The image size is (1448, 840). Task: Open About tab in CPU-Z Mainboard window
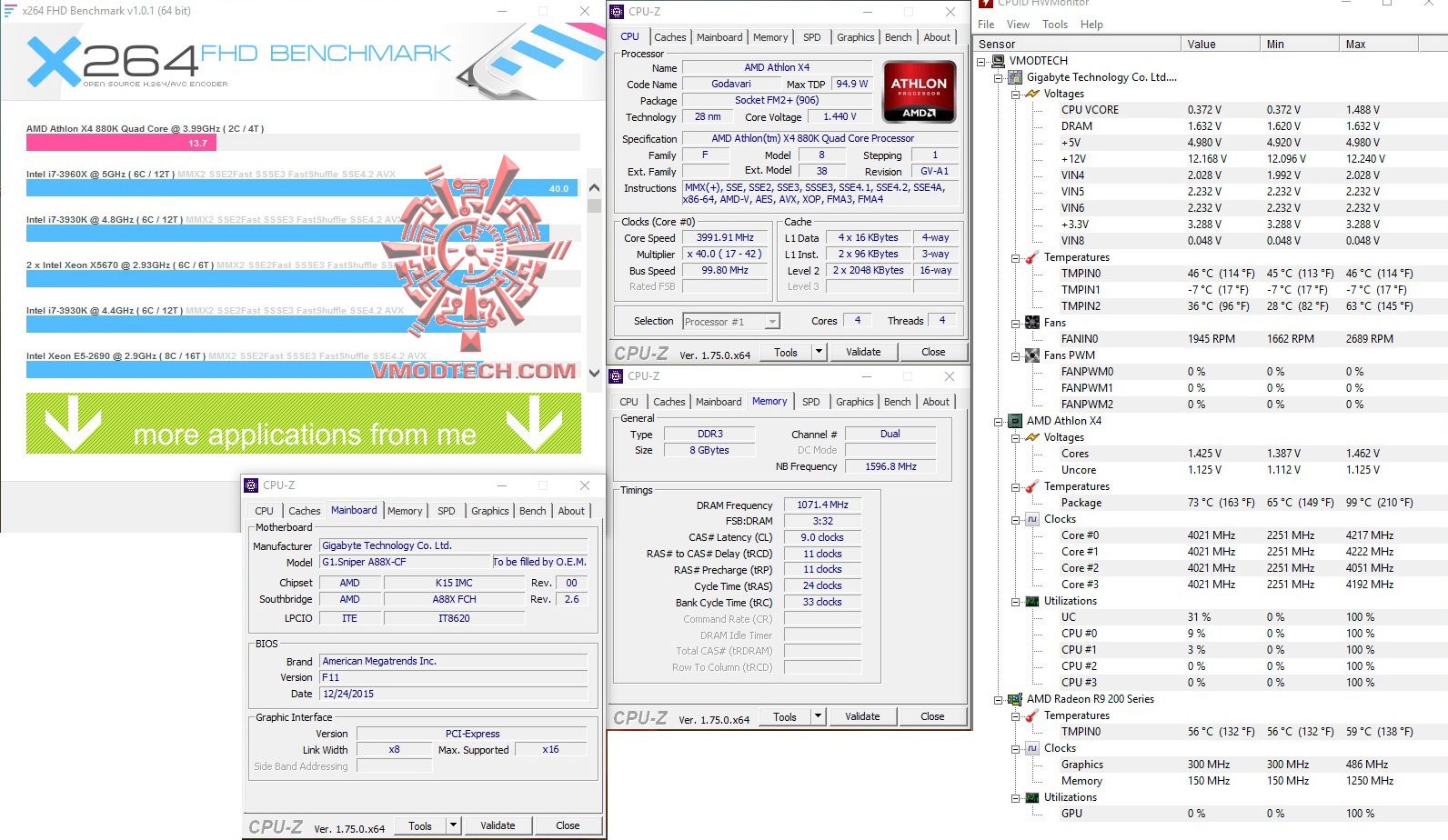click(x=571, y=511)
